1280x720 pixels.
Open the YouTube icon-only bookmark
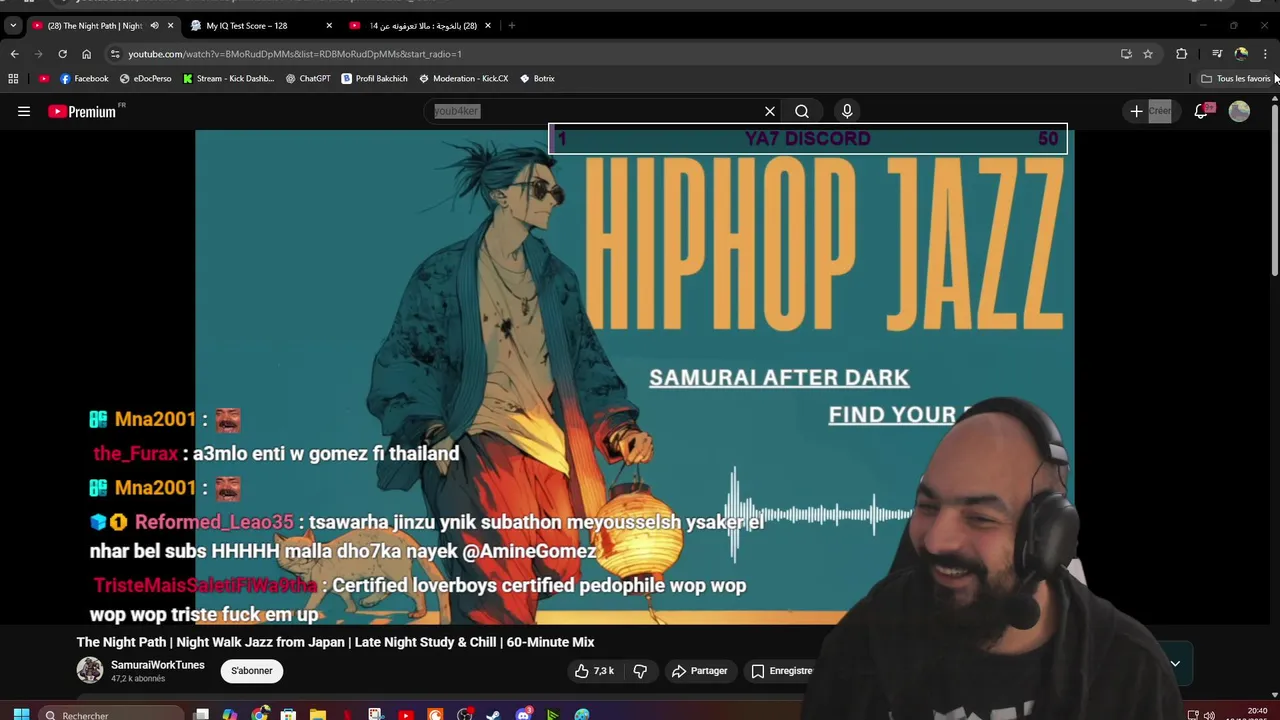click(44, 78)
